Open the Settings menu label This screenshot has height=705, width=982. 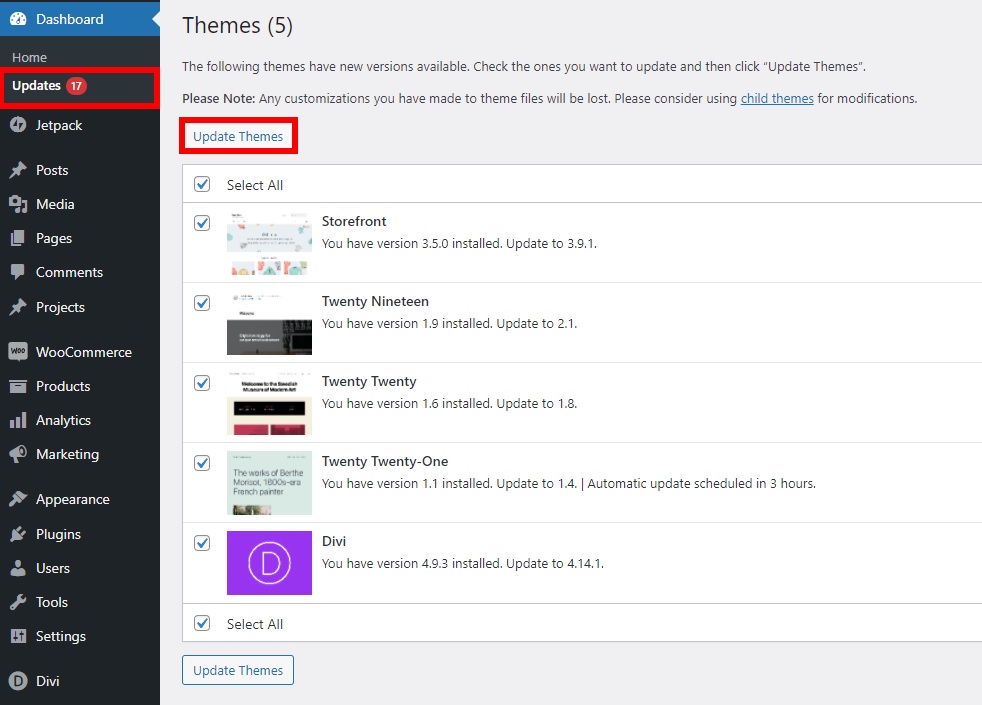tap(61, 636)
